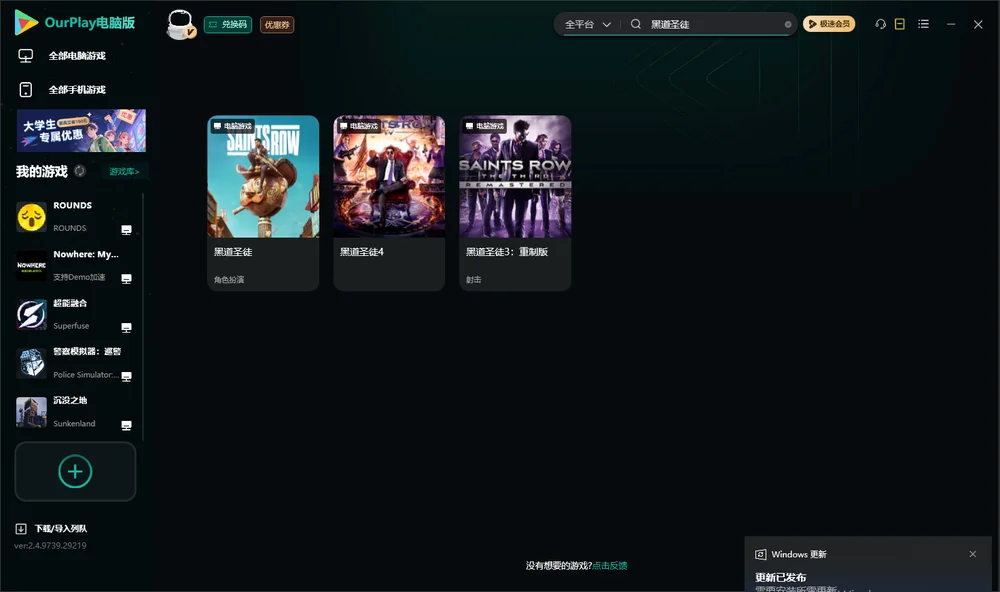Click 电脑游戏 tag on 黑道圣徒 card
Image resolution: width=1000 pixels, height=592 pixels.
tap(233, 126)
